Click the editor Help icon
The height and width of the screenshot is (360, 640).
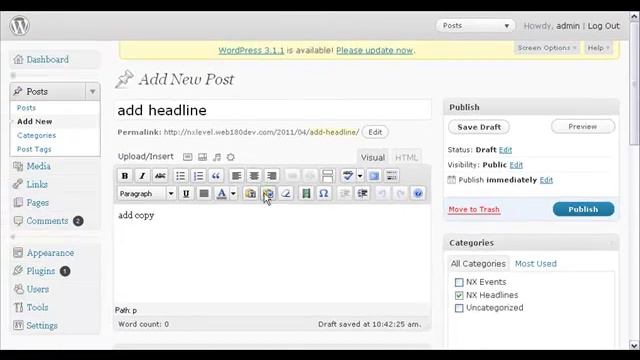(418, 193)
